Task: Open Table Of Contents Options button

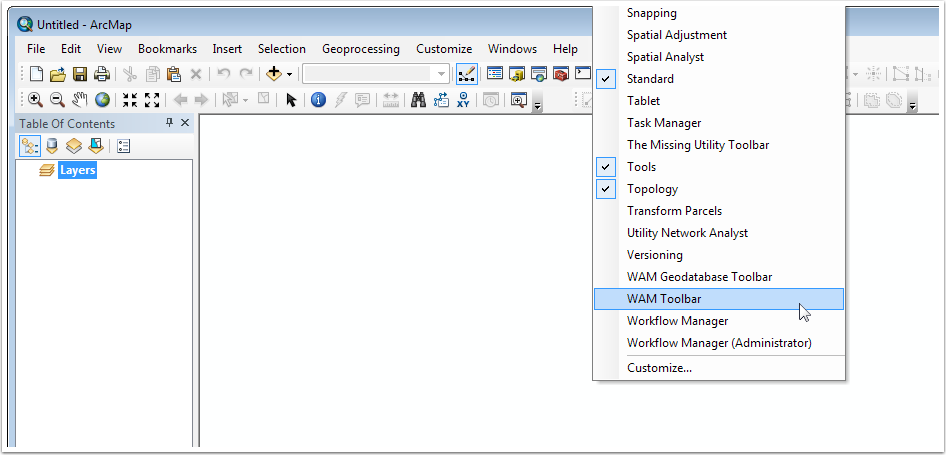Action: (x=124, y=145)
